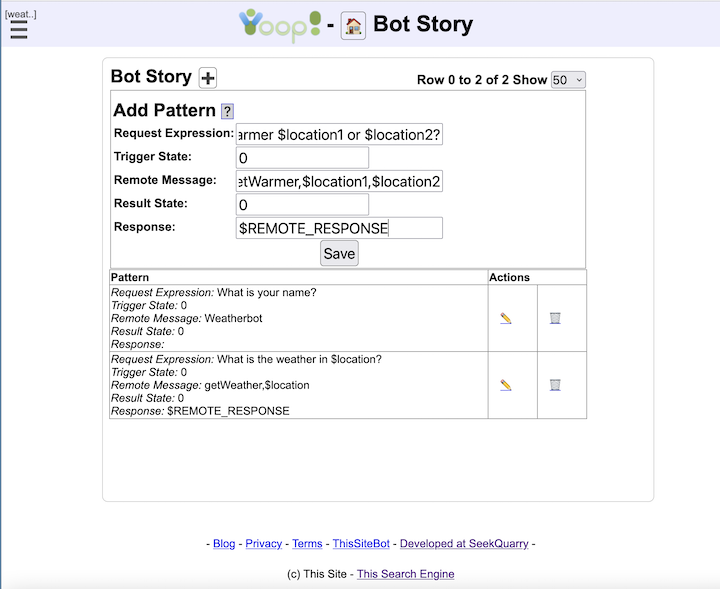Click the Remote Message input field
Viewport: 720px width, 589px height.
(x=339, y=181)
